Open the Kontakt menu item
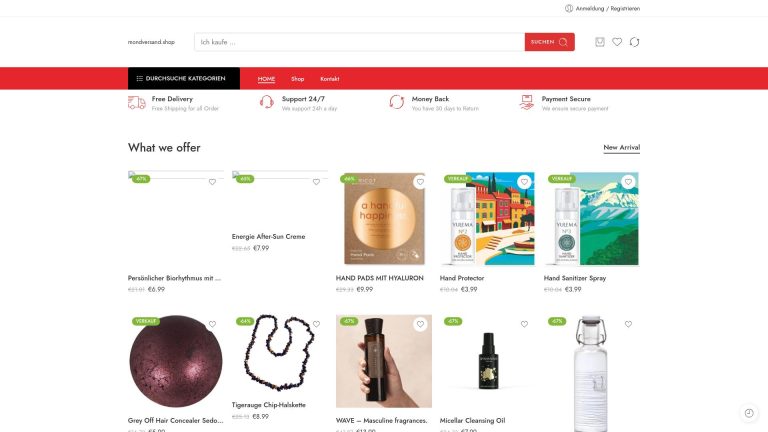The width and height of the screenshot is (768, 432). [x=330, y=79]
